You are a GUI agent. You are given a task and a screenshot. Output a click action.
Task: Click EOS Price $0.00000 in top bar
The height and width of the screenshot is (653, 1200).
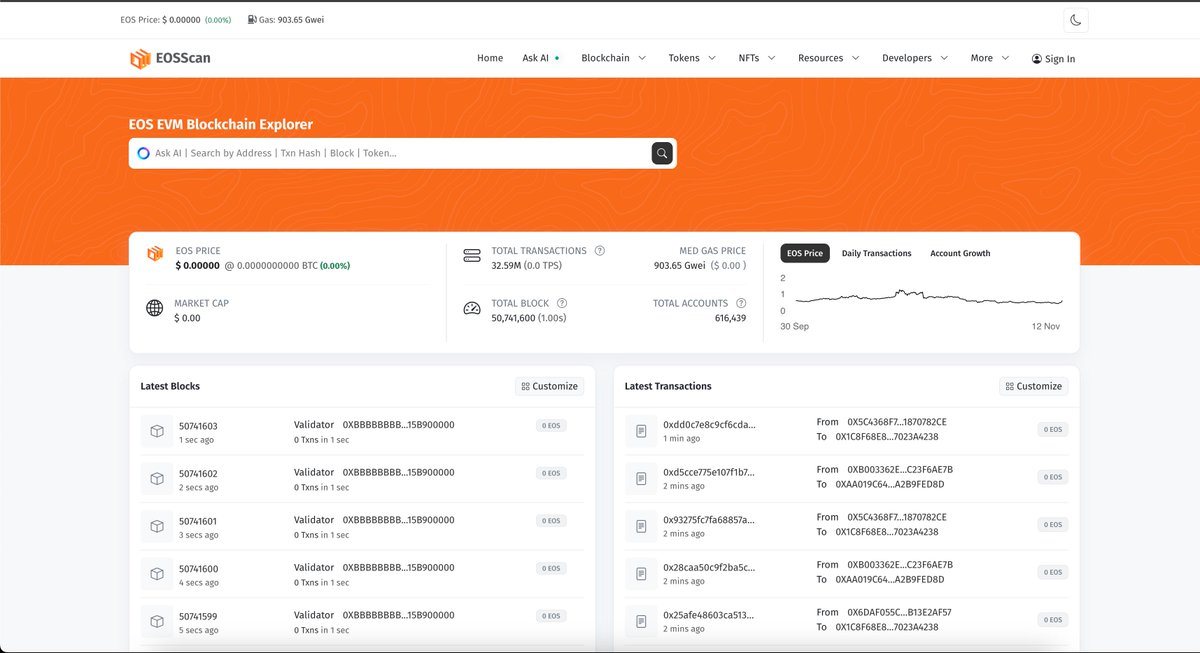pyautogui.click(x=163, y=20)
